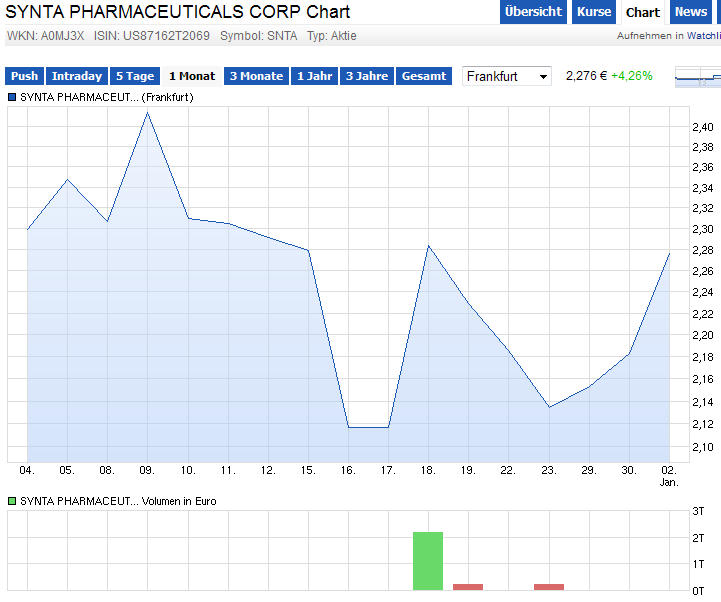Click the blue price series legend square

pyautogui.click(x=12, y=97)
